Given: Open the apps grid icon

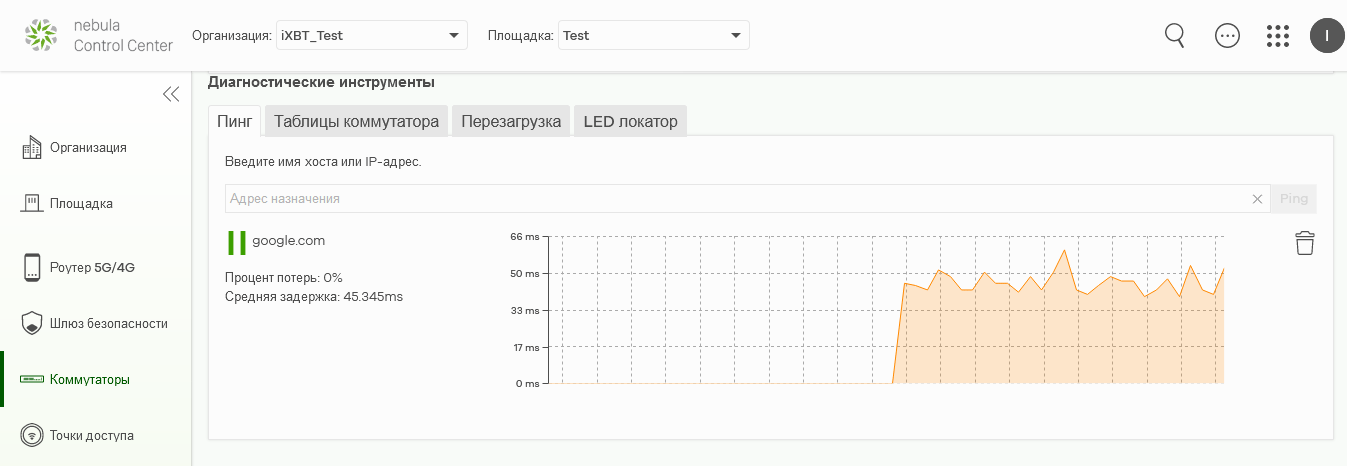Looking at the screenshot, I should (1277, 36).
